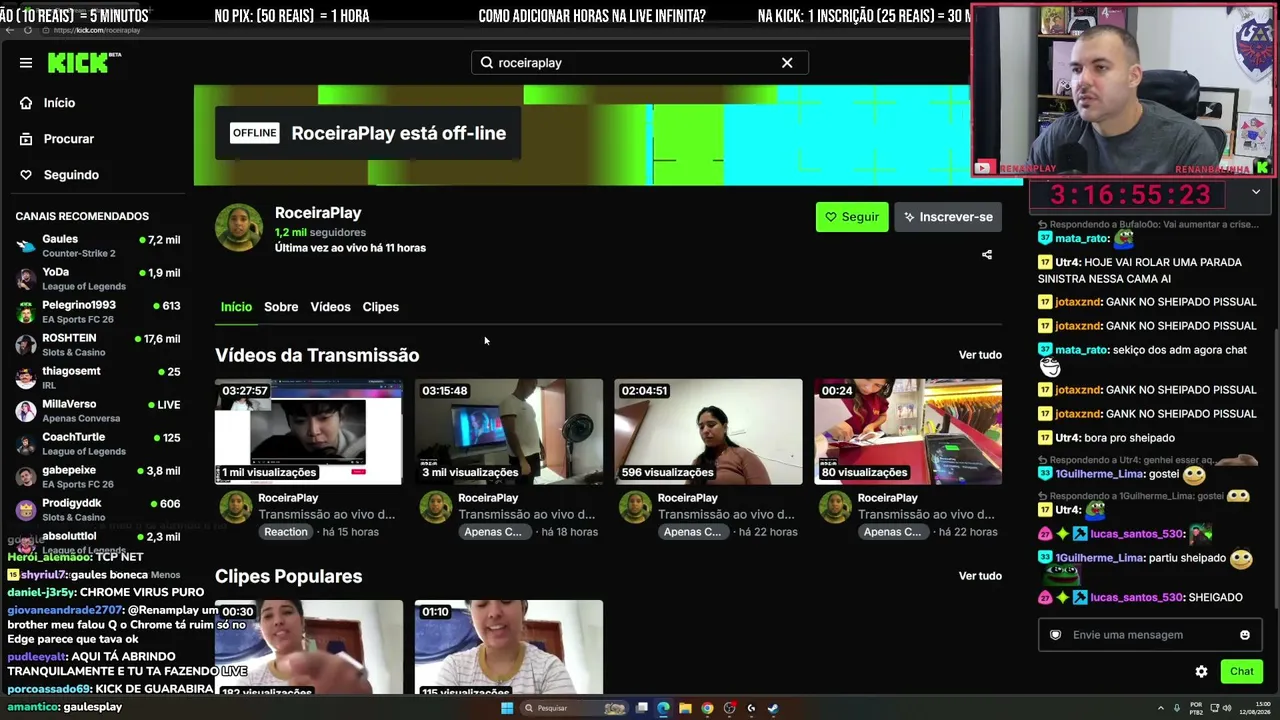This screenshot has height=720, width=1280.
Task: Open Prodigyddk recommended channel
Action: (98, 510)
